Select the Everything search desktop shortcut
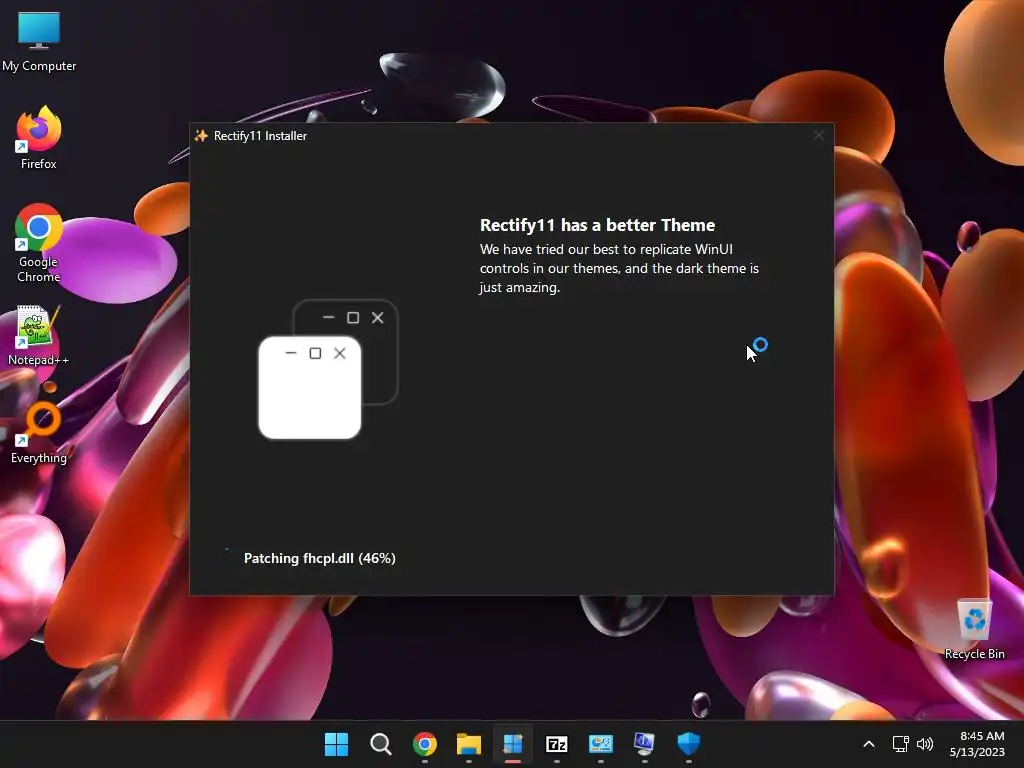This screenshot has height=768, width=1024. [39, 433]
